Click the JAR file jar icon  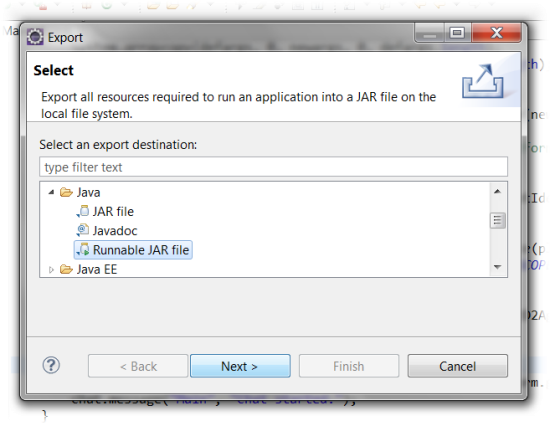tap(83, 211)
